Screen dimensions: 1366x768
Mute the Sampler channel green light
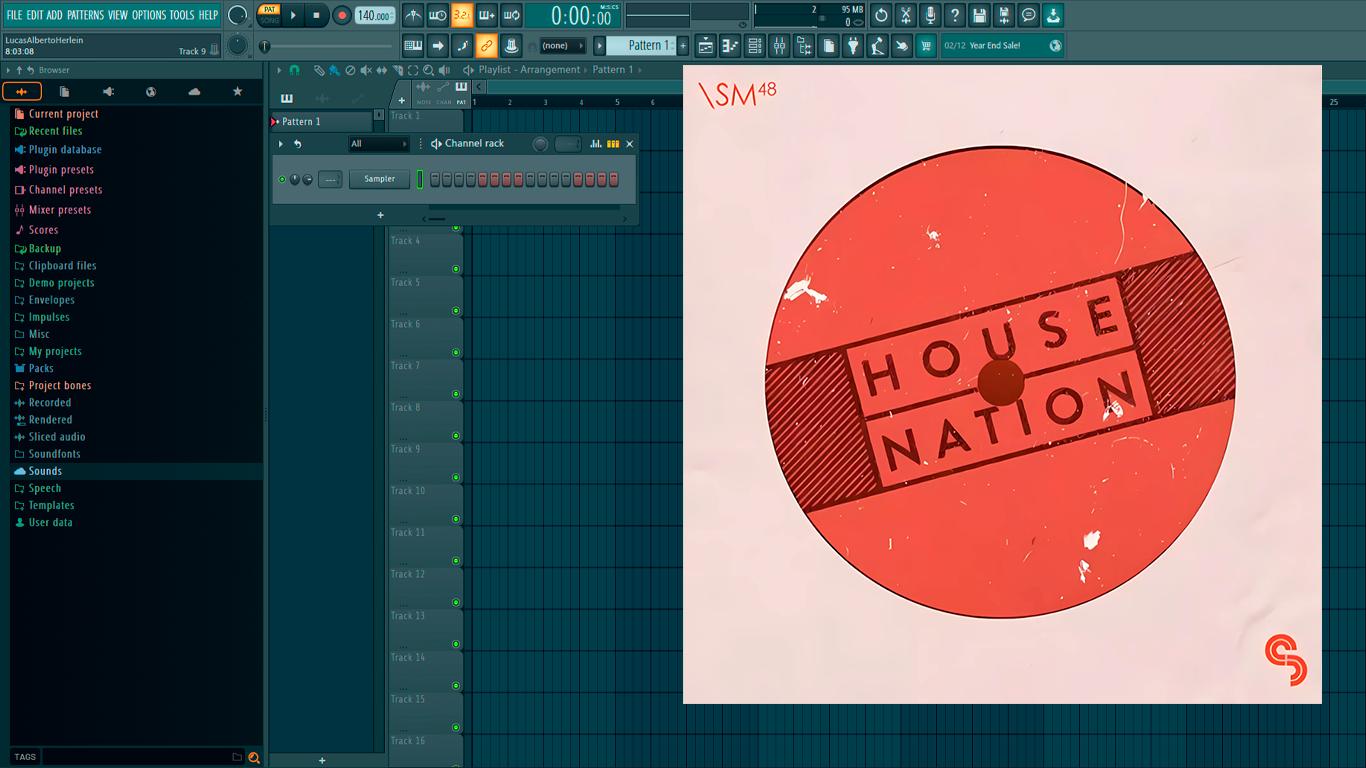click(282, 179)
